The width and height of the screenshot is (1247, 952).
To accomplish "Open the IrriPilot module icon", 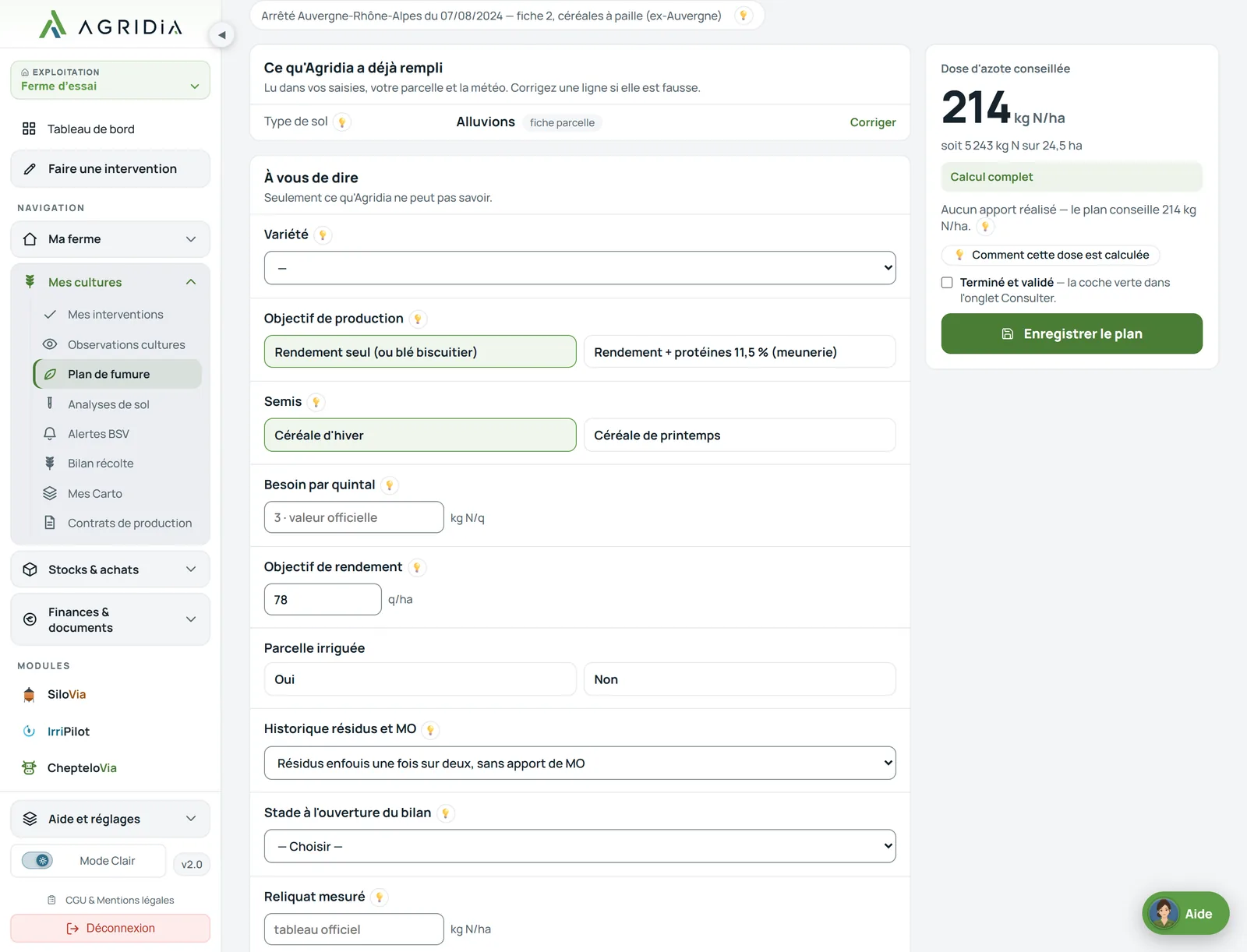I will 29,732.
